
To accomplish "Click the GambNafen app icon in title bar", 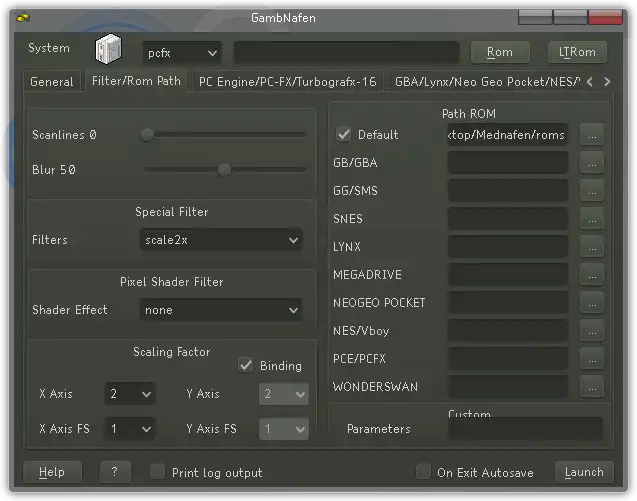I will point(23,17).
